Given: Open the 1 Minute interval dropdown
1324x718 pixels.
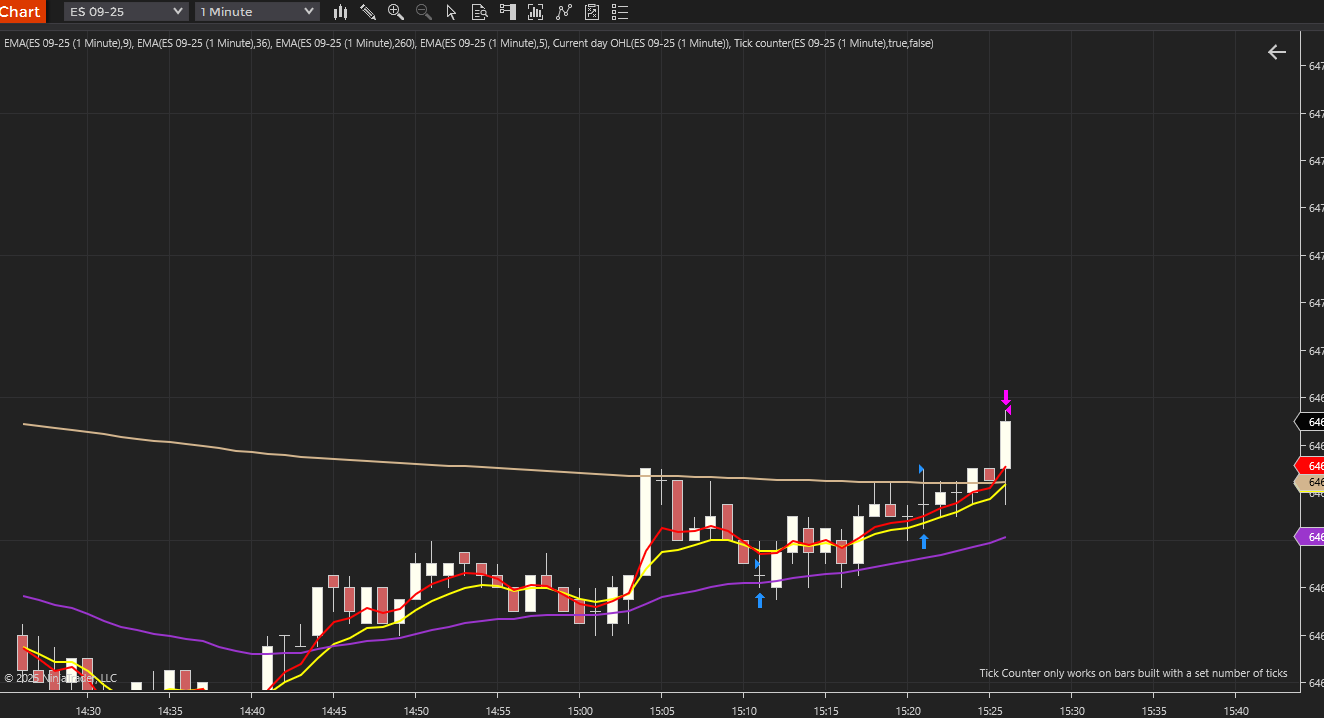Looking at the screenshot, I should 257,11.
